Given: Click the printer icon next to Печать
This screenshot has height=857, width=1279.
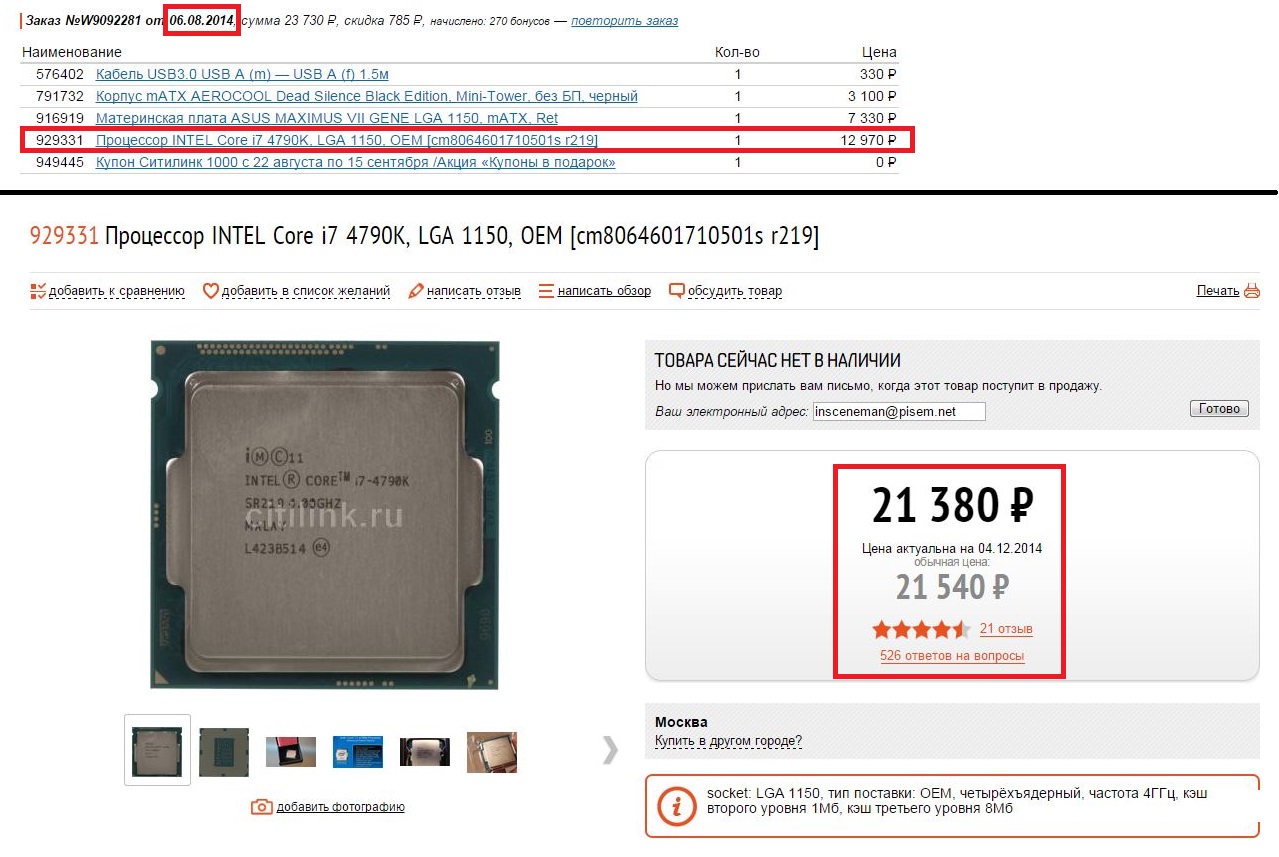Looking at the screenshot, I should click(x=1252, y=291).
